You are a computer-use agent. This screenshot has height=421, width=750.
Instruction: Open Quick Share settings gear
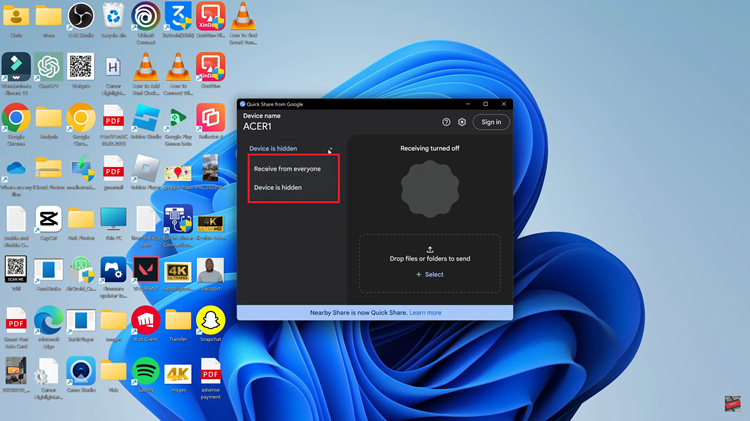point(462,122)
